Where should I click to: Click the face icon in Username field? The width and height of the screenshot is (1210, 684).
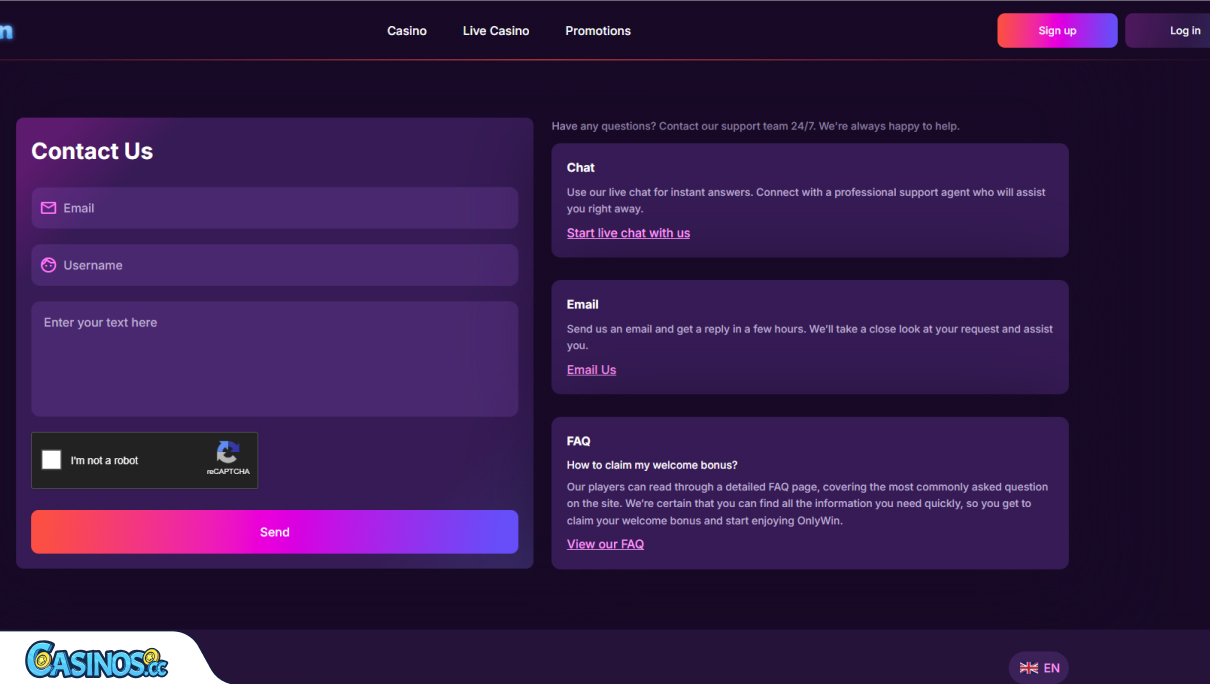[48, 265]
